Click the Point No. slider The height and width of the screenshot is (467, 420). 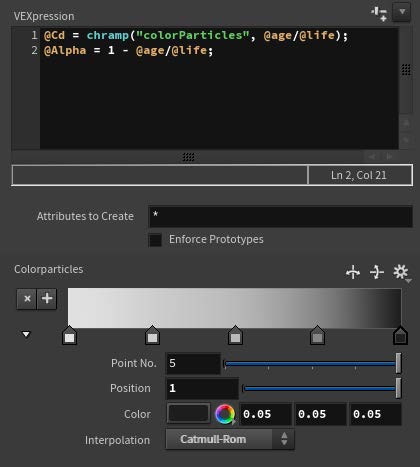[x=312, y=363]
